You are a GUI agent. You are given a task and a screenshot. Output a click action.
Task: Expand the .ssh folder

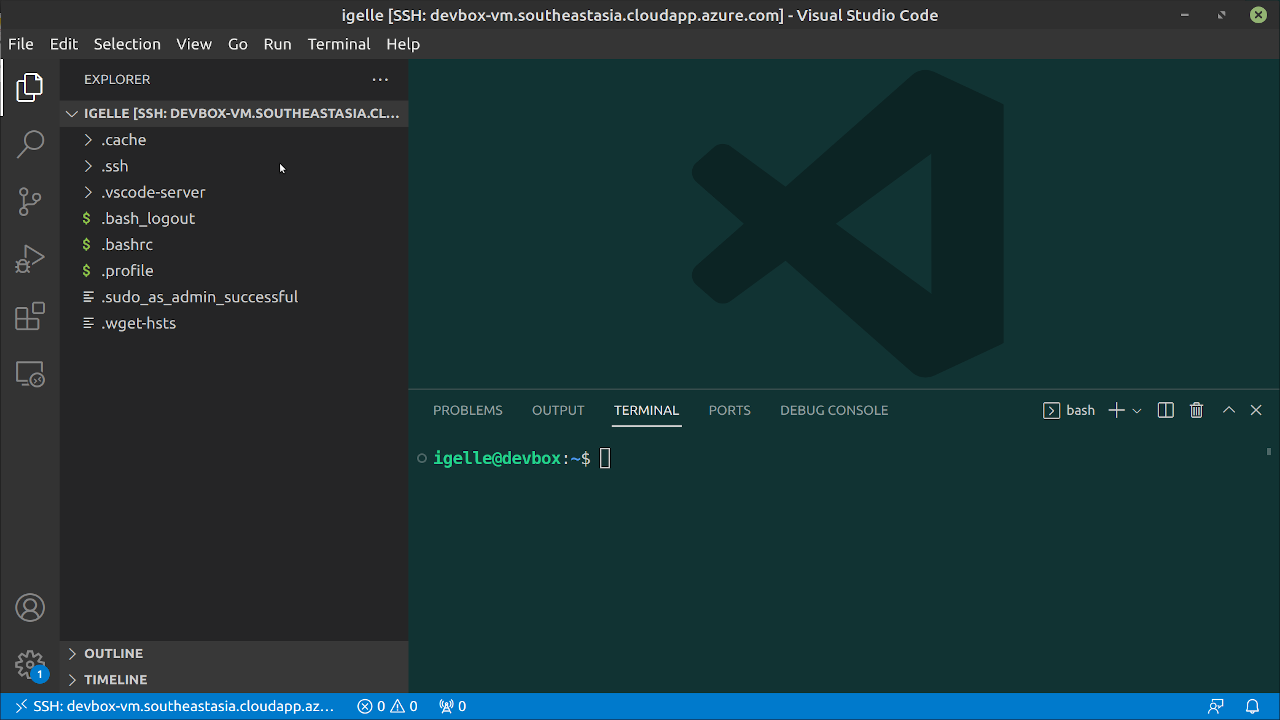(234, 166)
